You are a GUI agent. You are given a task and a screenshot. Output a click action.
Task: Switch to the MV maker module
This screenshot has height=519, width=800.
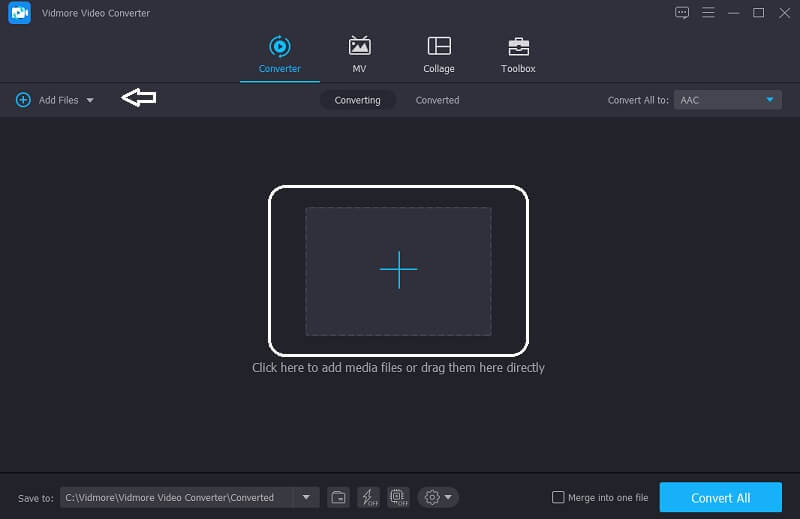coord(359,54)
